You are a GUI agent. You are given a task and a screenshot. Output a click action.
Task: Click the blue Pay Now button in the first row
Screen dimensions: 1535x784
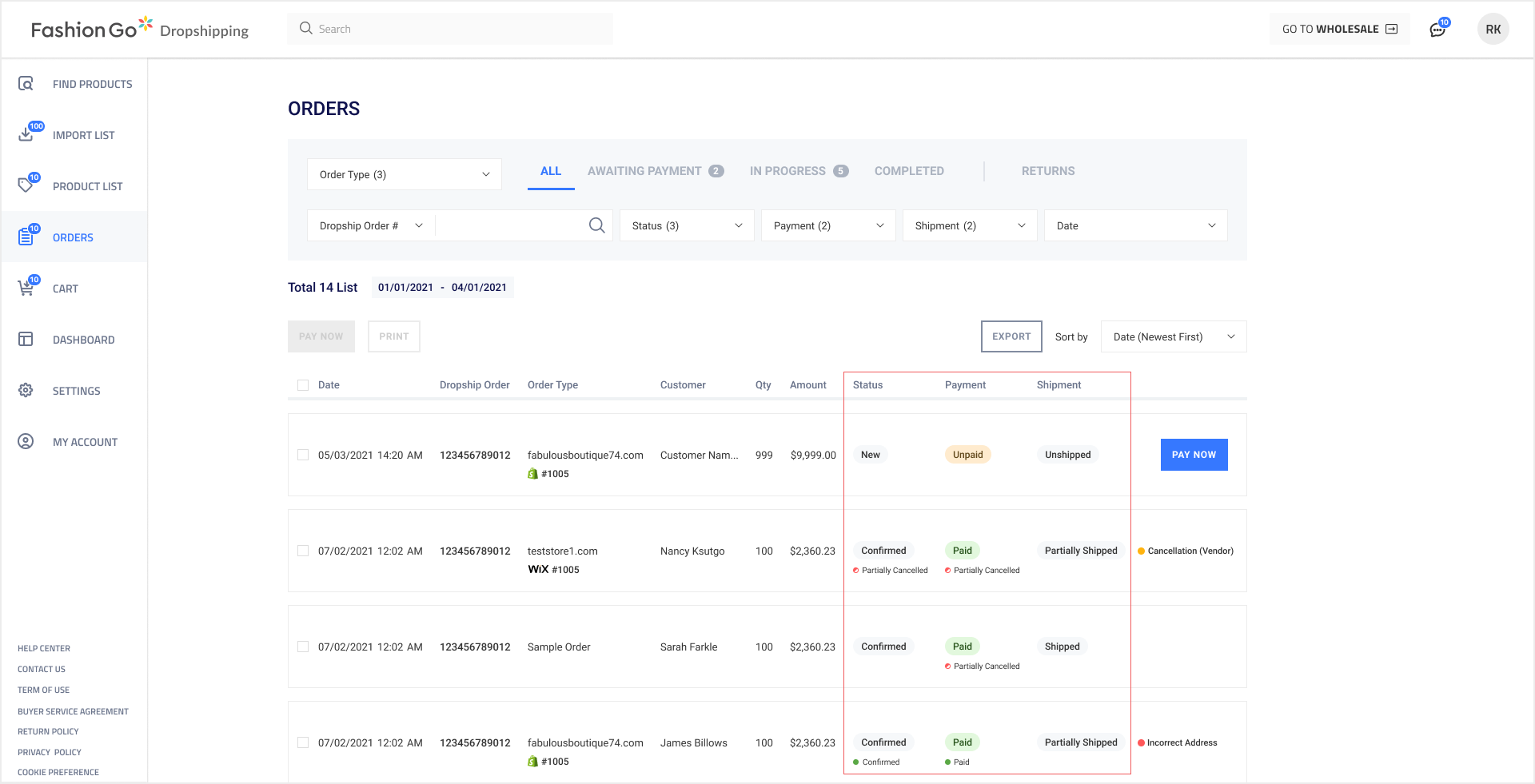tap(1194, 455)
